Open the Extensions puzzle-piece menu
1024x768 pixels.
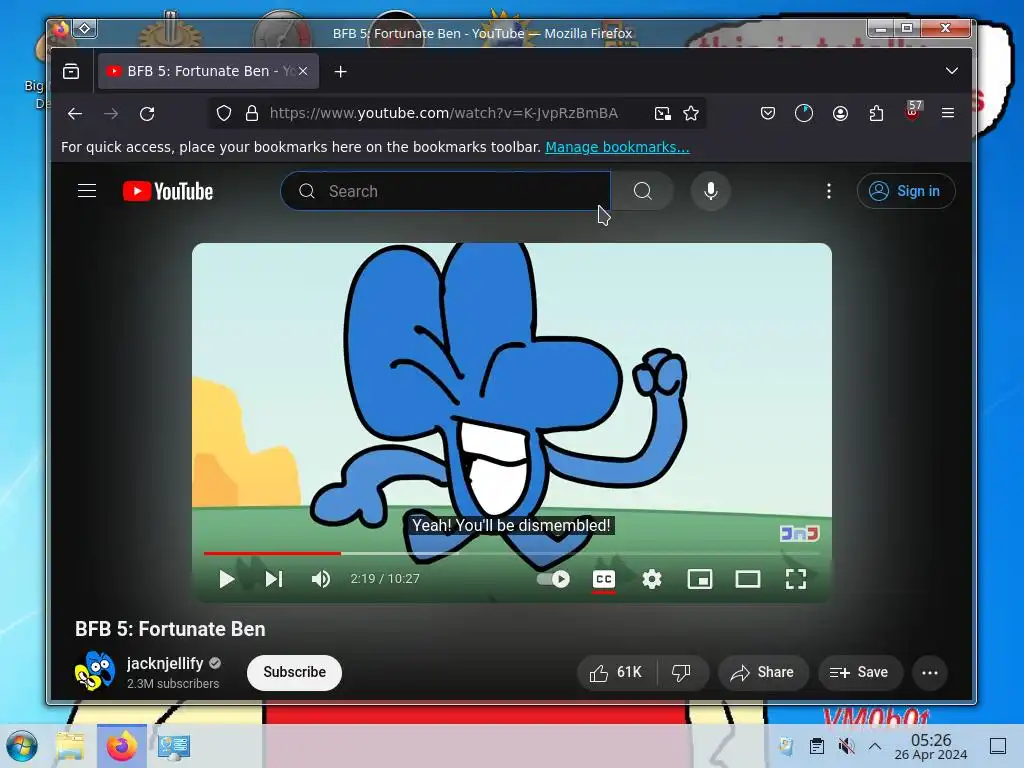pos(876,114)
